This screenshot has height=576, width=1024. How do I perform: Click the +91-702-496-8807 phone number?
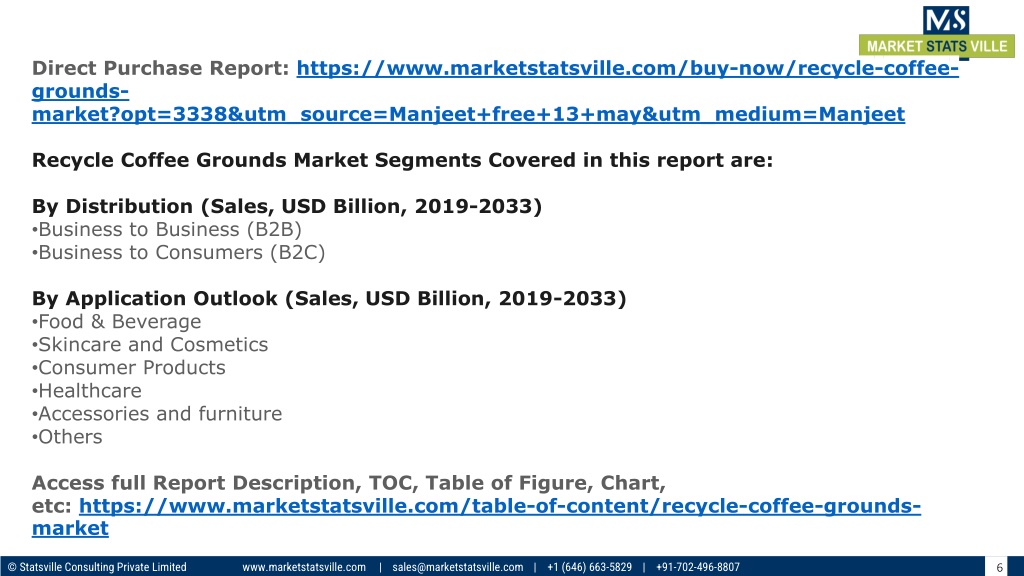pos(697,567)
